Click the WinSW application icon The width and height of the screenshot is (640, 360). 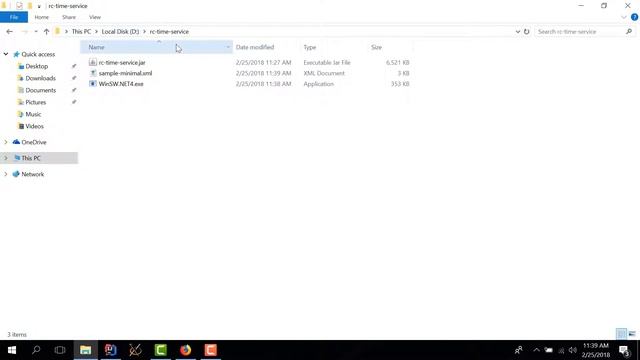pyautogui.click(x=93, y=84)
